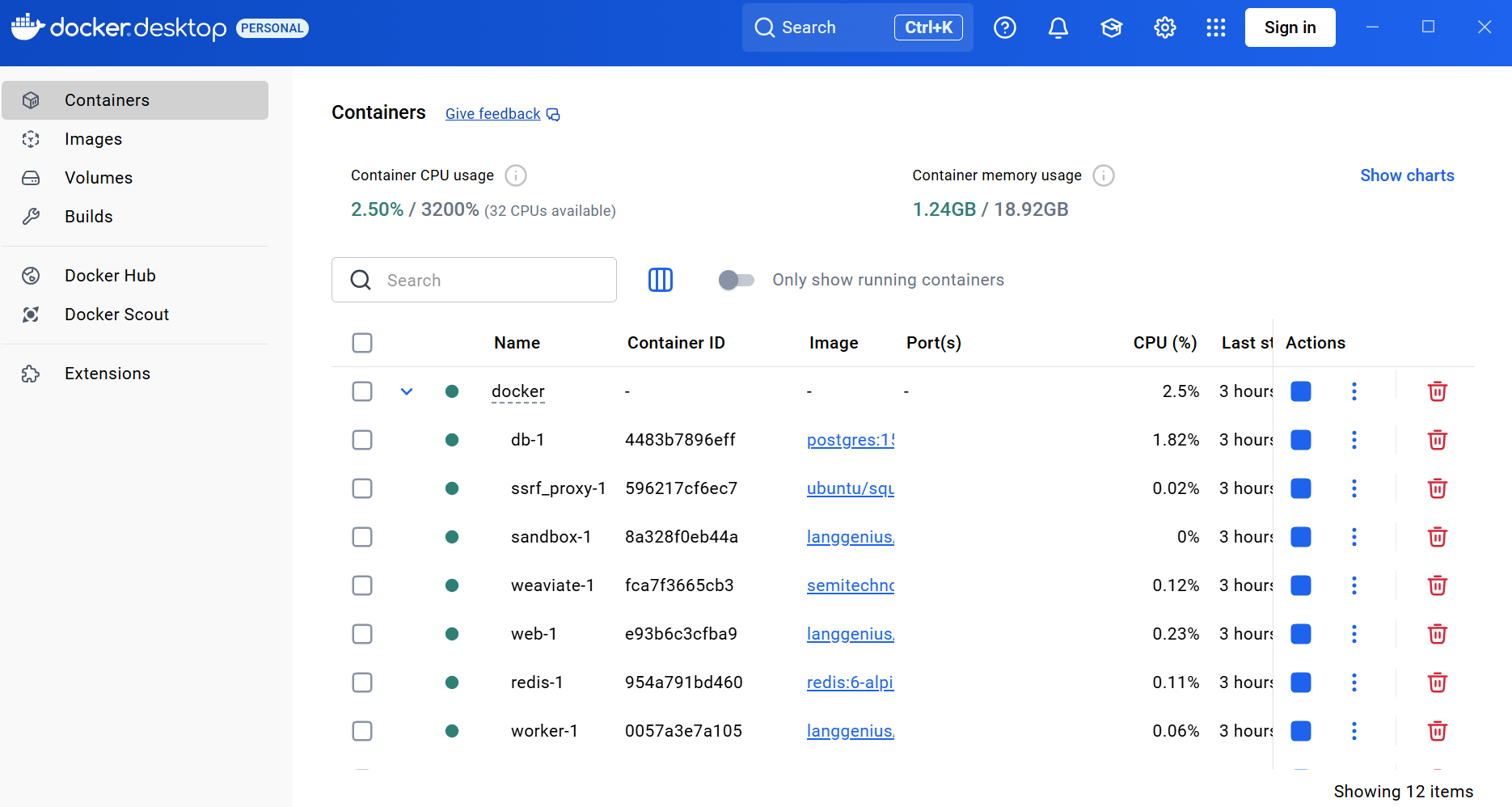Delete the ssrf_proxy-1 container
The width and height of the screenshot is (1512, 807).
[1438, 488]
